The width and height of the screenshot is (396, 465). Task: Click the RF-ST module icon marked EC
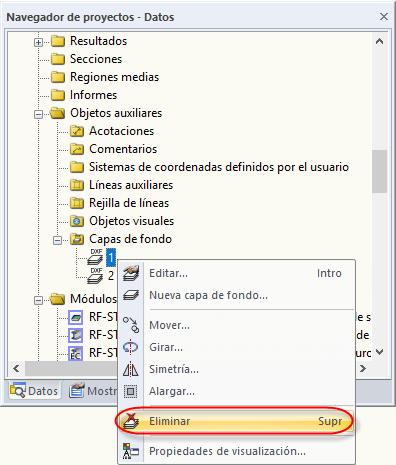(75, 353)
